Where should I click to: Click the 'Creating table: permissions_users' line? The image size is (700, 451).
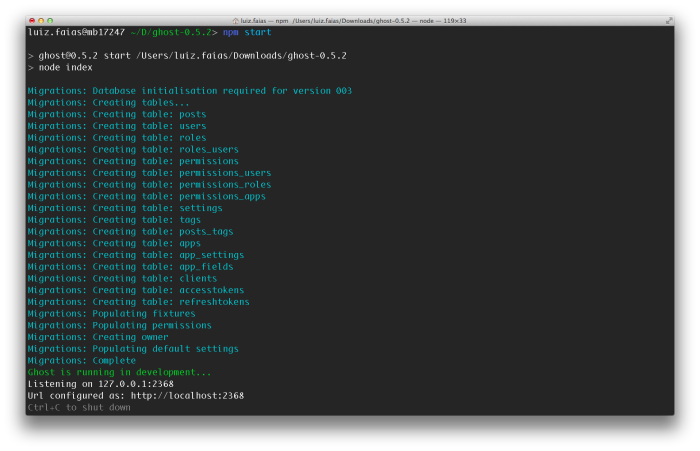(149, 173)
